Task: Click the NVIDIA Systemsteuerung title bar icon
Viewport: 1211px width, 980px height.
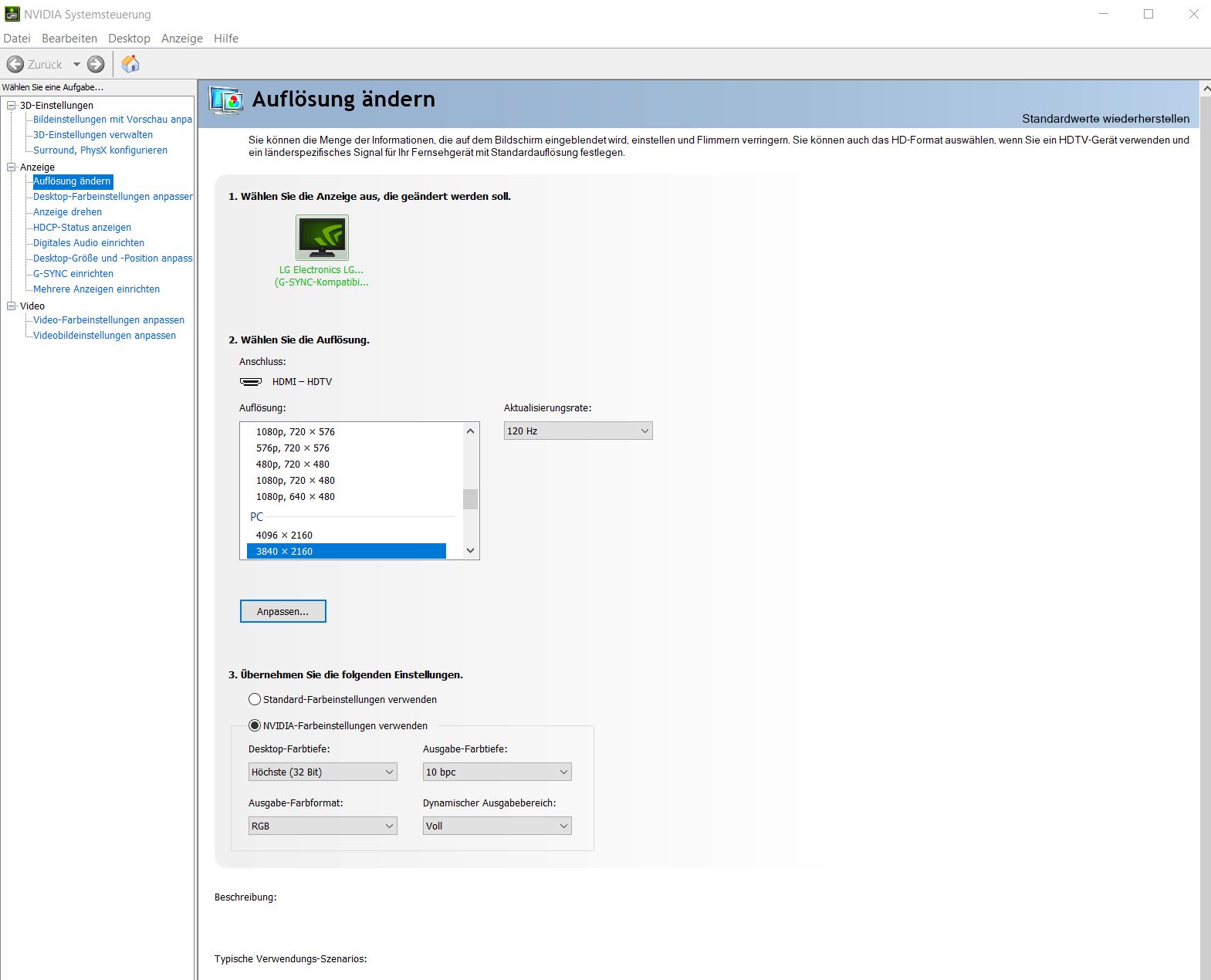Action: pyautogui.click(x=12, y=14)
